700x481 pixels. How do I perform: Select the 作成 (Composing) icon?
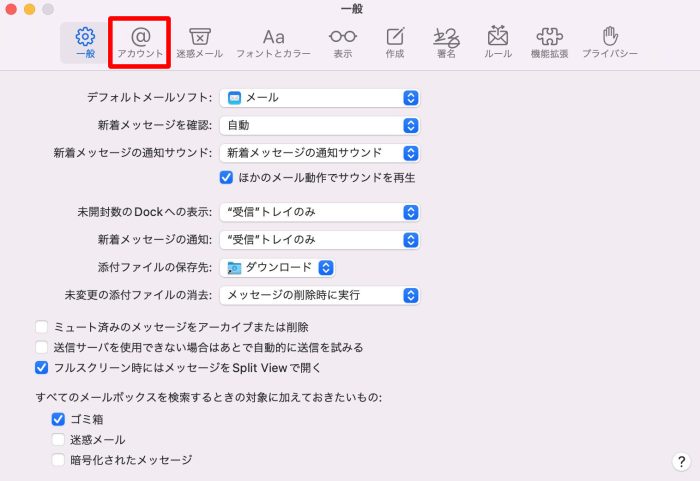(x=395, y=41)
